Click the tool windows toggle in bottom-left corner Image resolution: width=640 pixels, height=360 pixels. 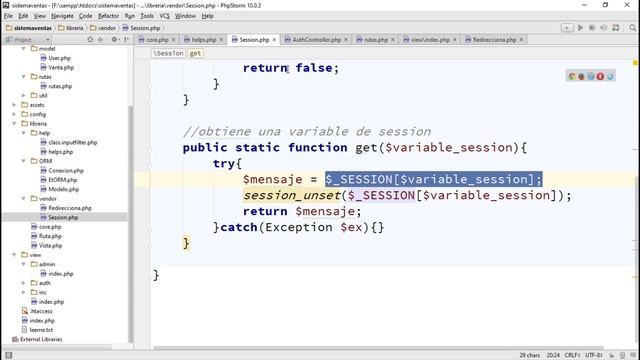point(9,355)
